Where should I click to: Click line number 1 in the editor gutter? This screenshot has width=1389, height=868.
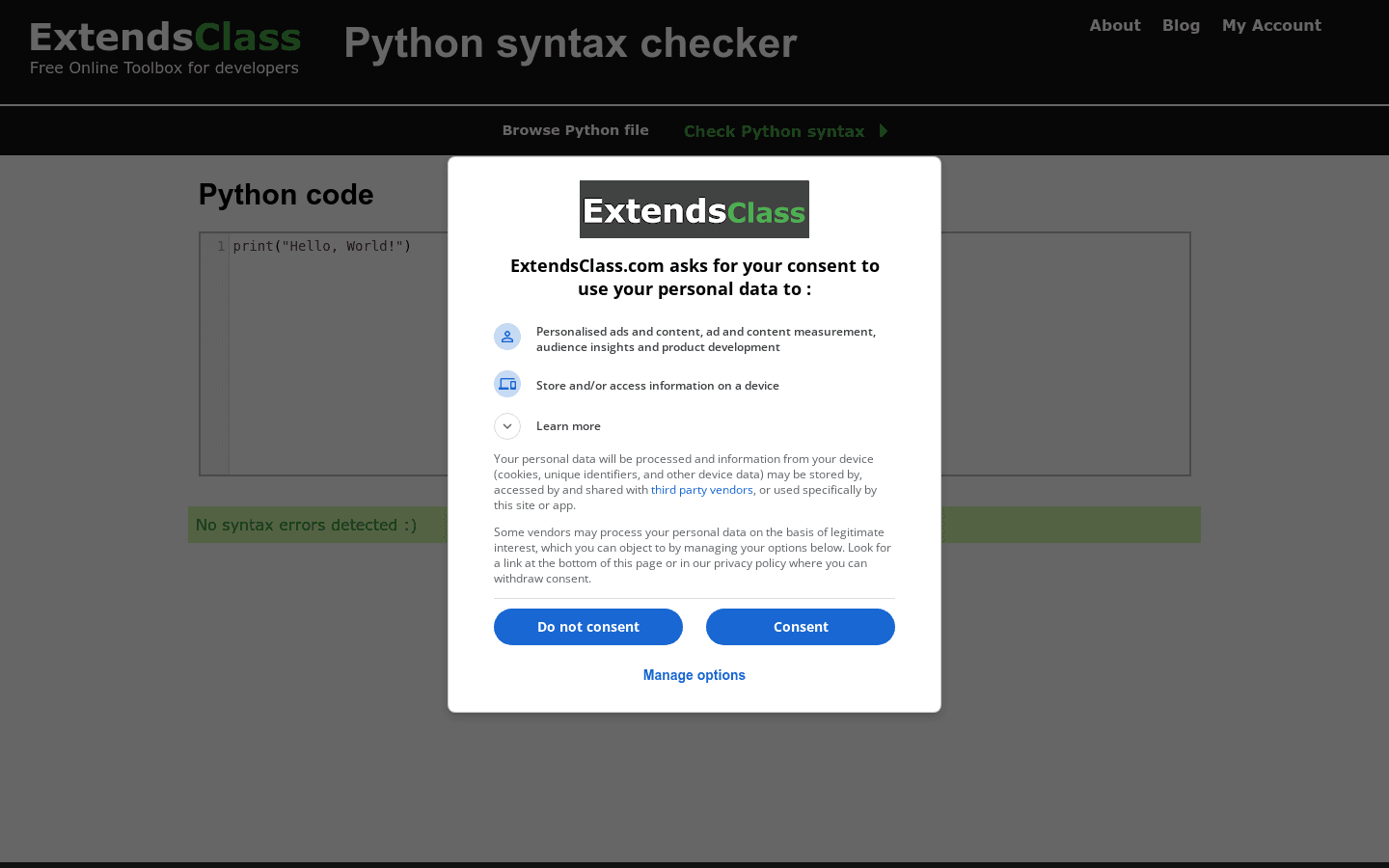(x=221, y=246)
